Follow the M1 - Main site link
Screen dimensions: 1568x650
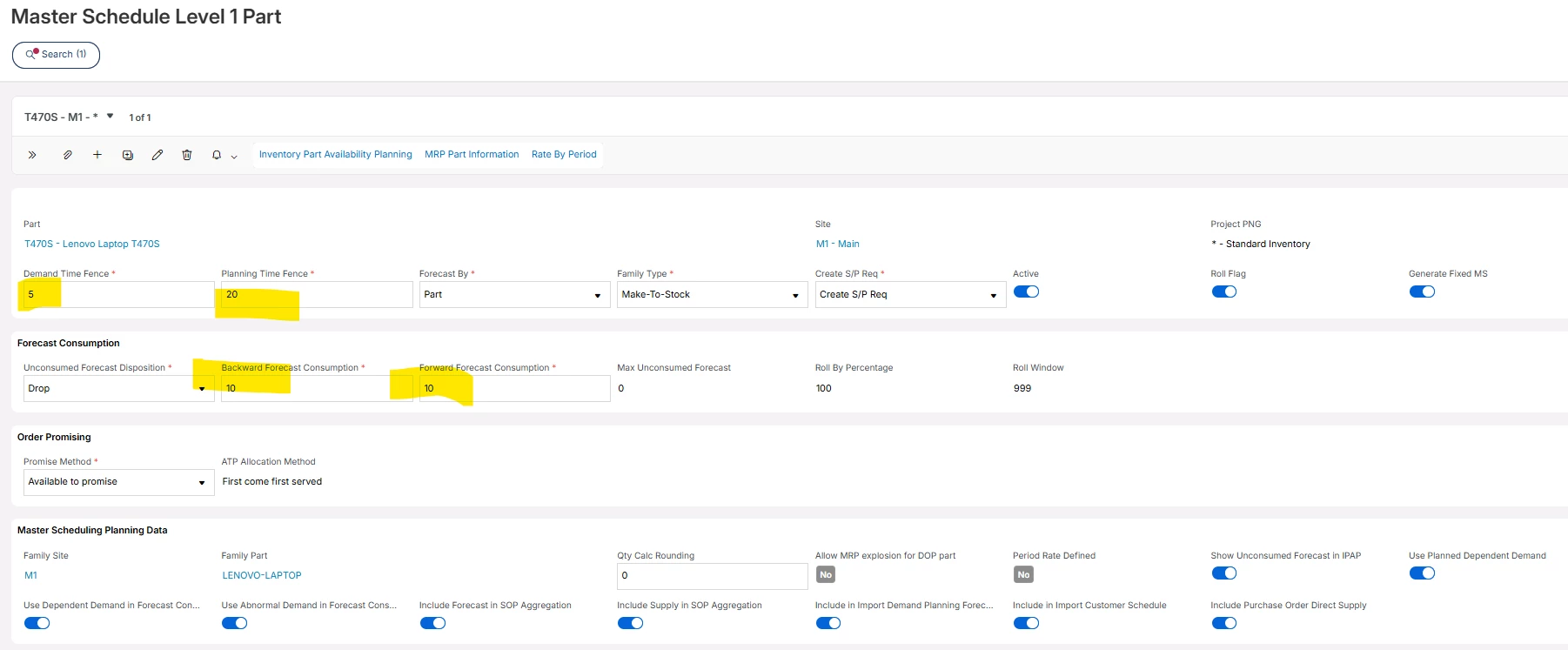837,245
